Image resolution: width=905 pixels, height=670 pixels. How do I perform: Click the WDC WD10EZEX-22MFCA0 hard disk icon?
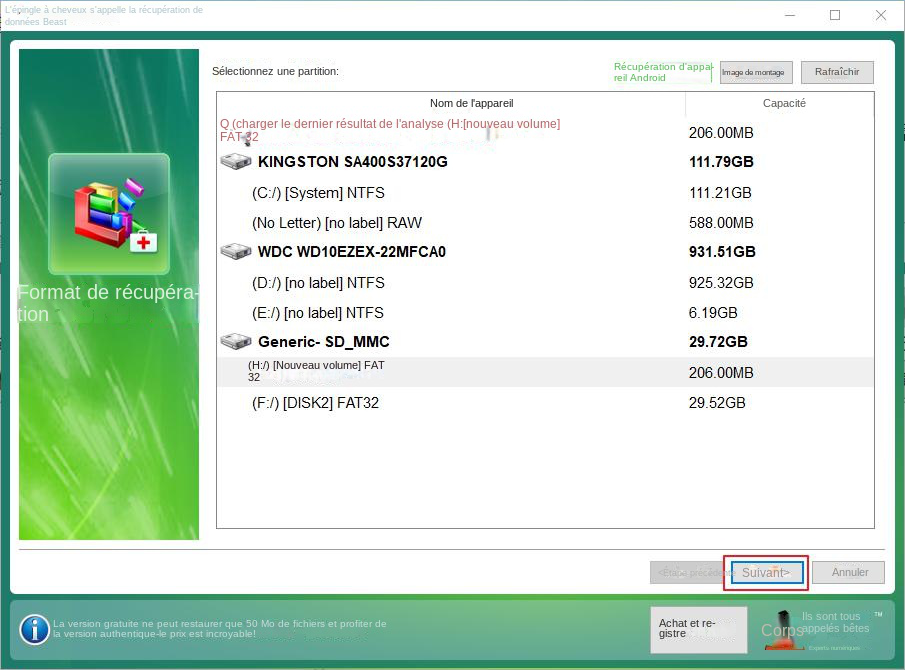236,251
